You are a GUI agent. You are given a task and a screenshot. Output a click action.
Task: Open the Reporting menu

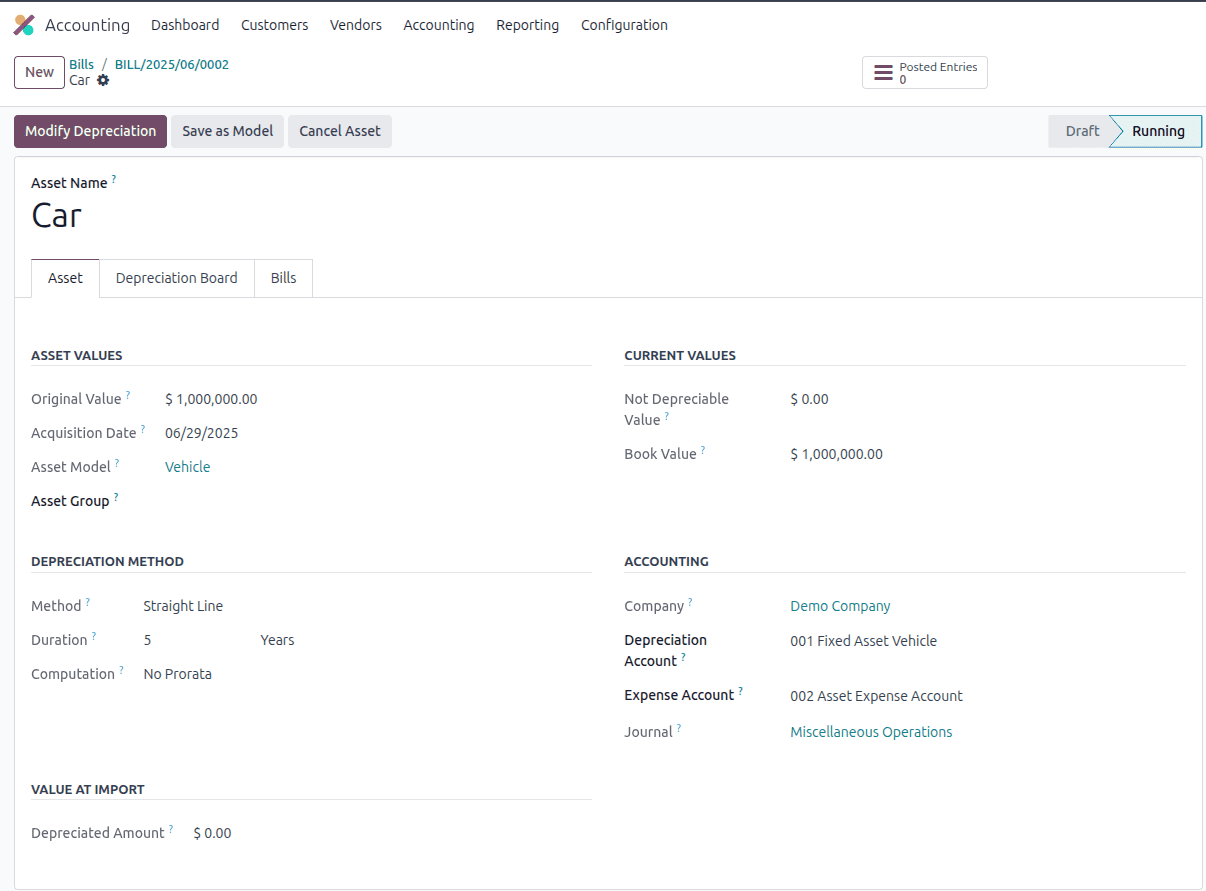(x=527, y=25)
